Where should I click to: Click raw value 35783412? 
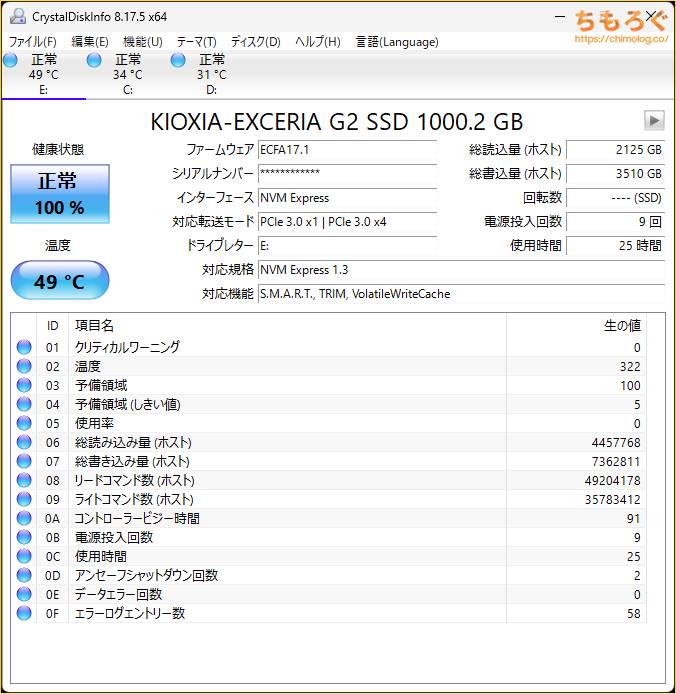click(612, 500)
